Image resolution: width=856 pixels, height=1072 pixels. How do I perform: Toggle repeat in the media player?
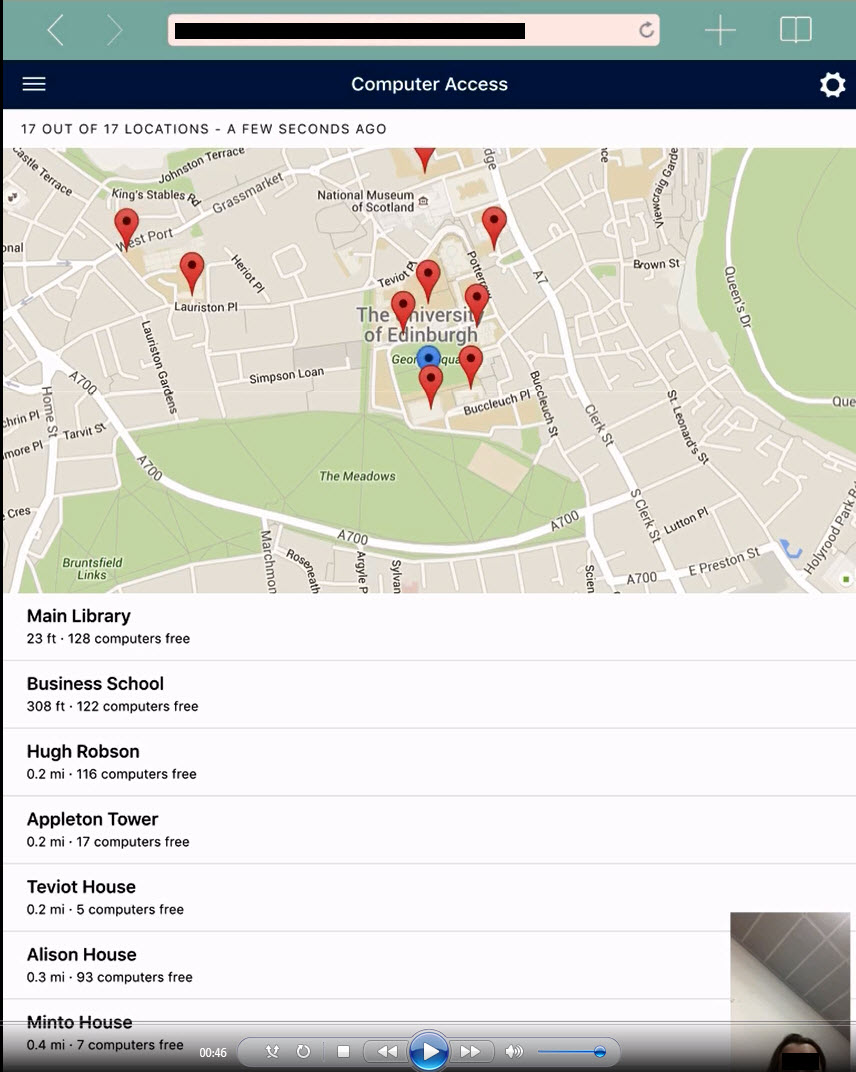pos(304,1051)
